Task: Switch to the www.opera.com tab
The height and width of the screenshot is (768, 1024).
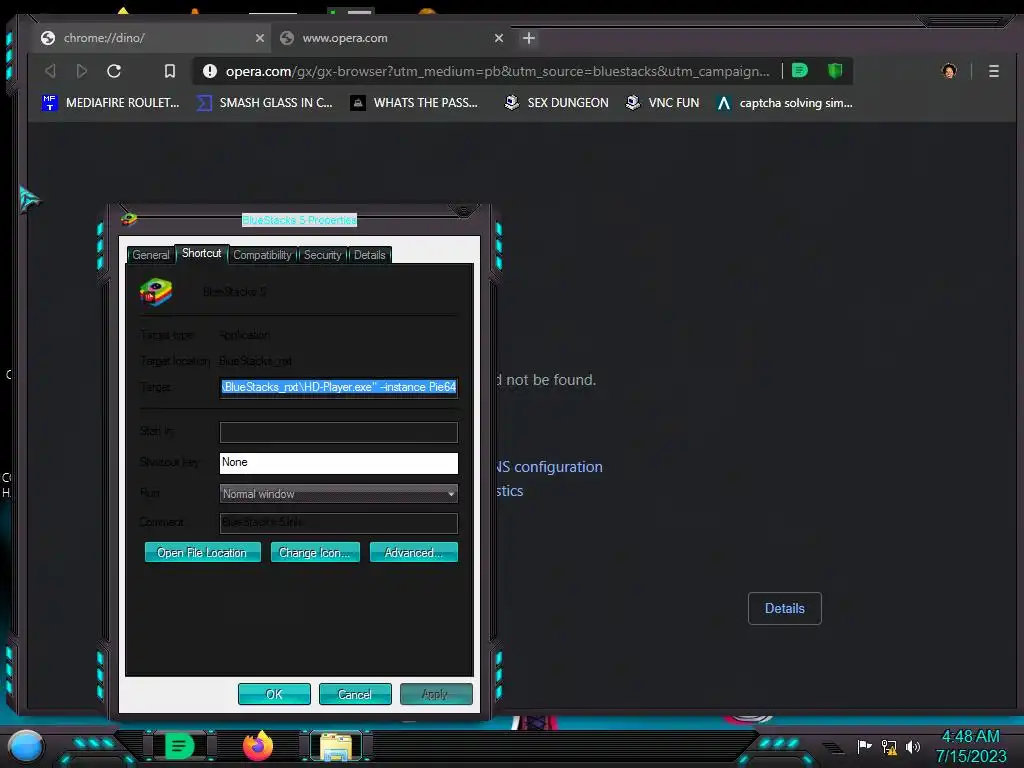Action: (391, 38)
